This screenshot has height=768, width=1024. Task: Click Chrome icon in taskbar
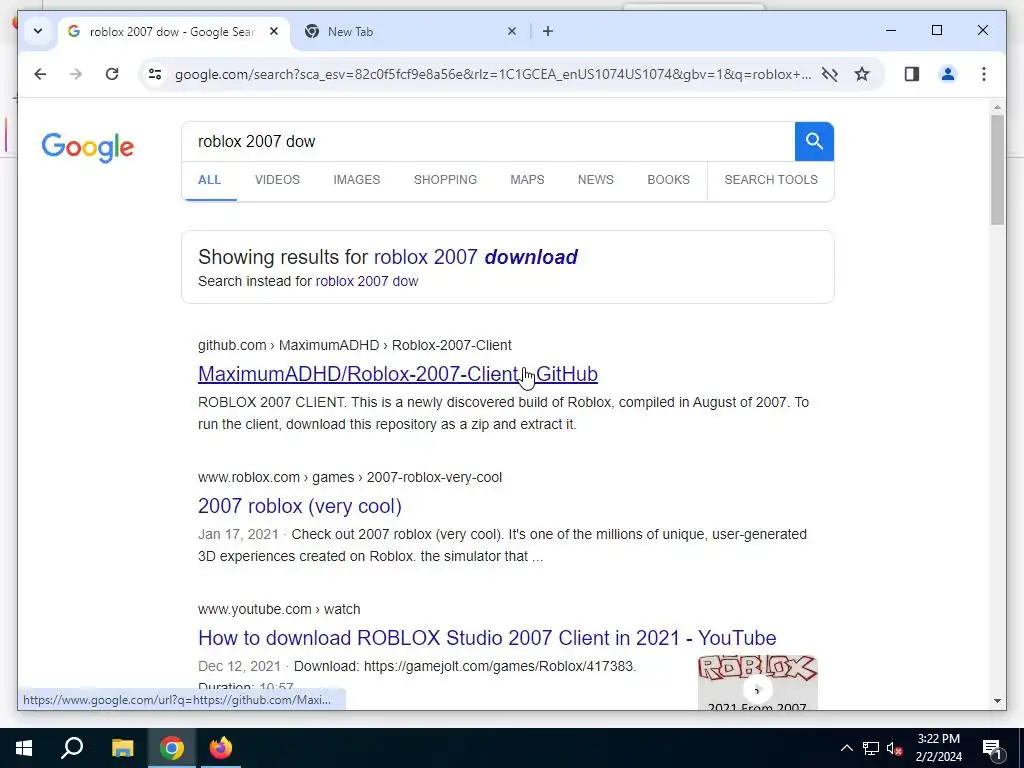tap(172, 748)
